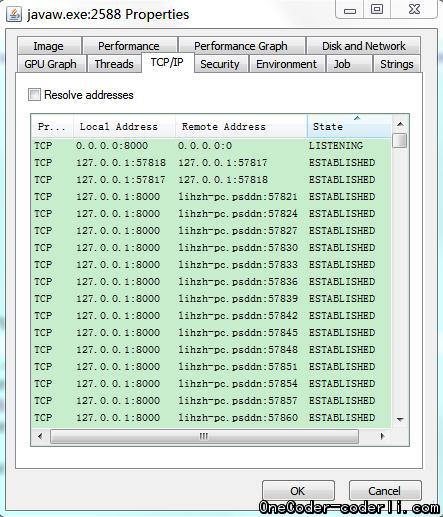View the Security tab
Viewport: 443px width, 517px height.
coord(220,64)
